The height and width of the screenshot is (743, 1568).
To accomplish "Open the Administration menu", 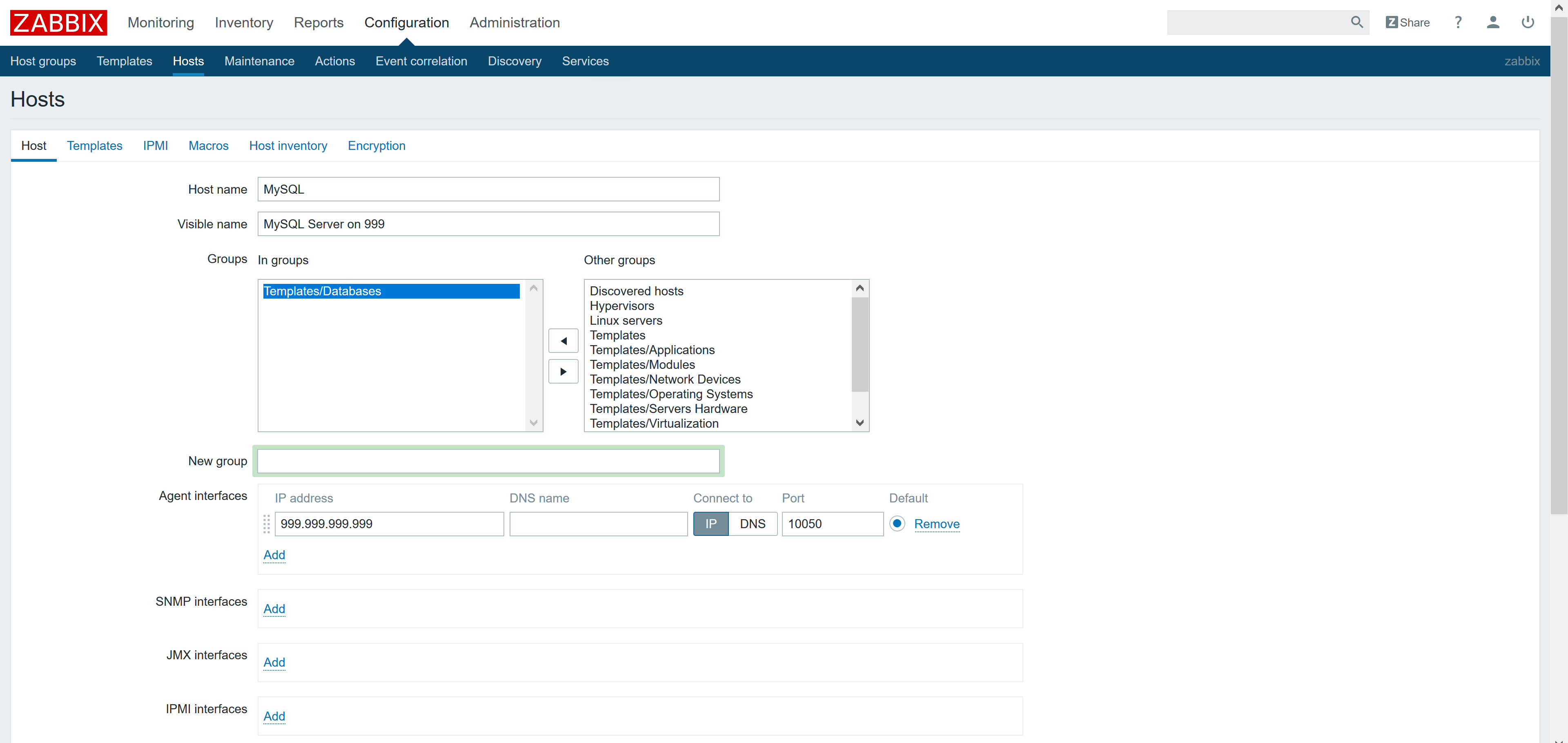I will point(514,22).
